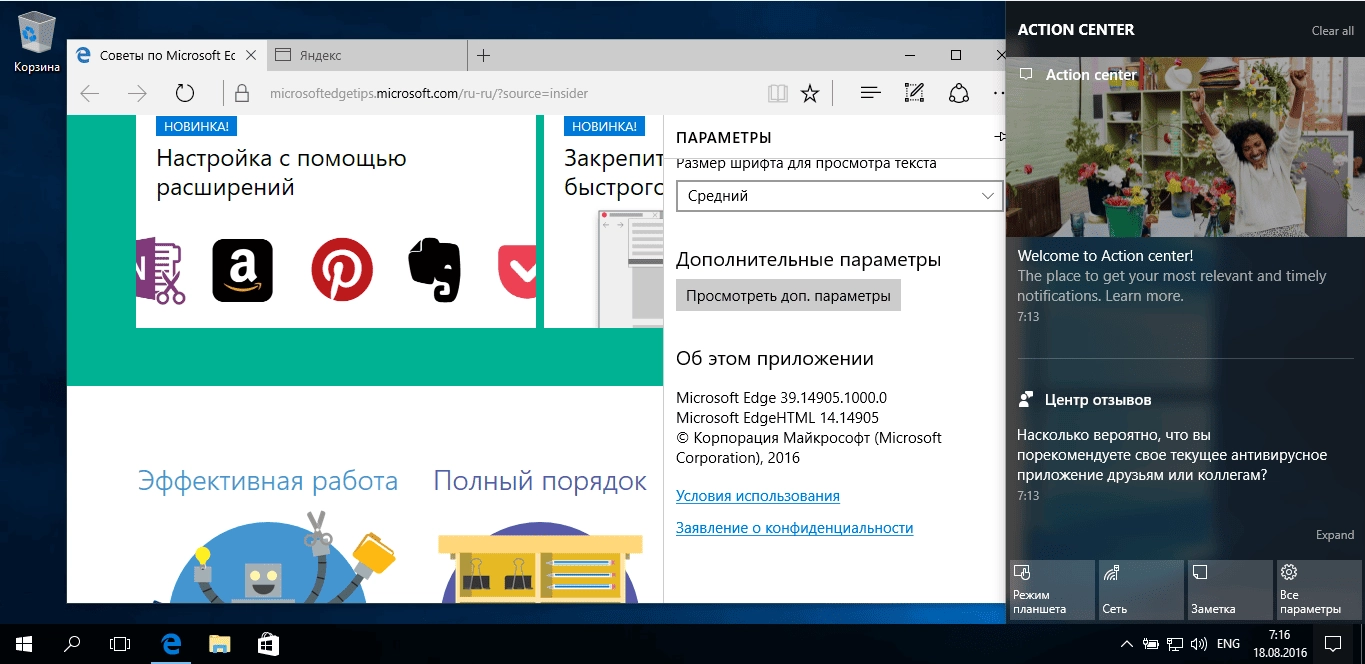Refresh the page in Edge
This screenshot has width=1365, height=664.
[x=184, y=94]
